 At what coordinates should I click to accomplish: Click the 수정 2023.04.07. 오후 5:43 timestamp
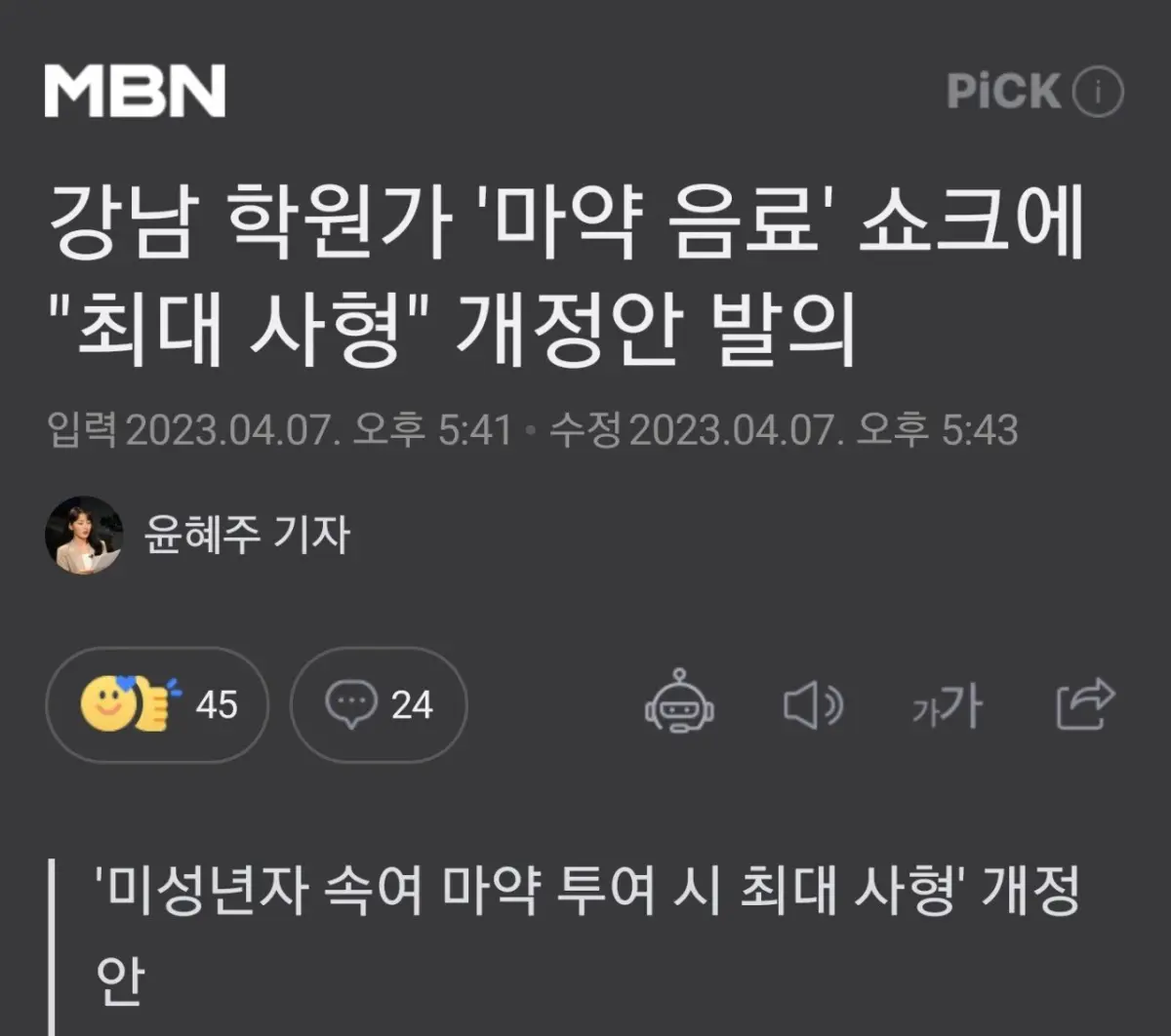[784, 429]
